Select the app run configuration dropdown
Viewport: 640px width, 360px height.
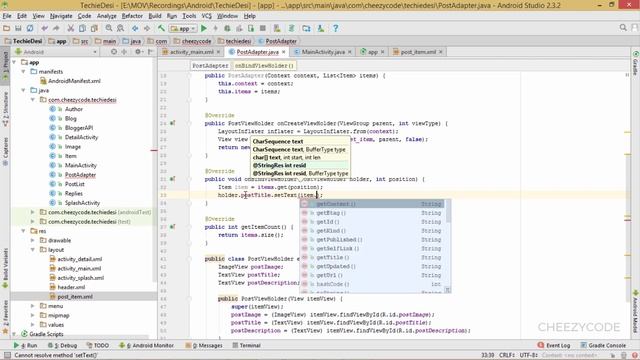coord(183,29)
